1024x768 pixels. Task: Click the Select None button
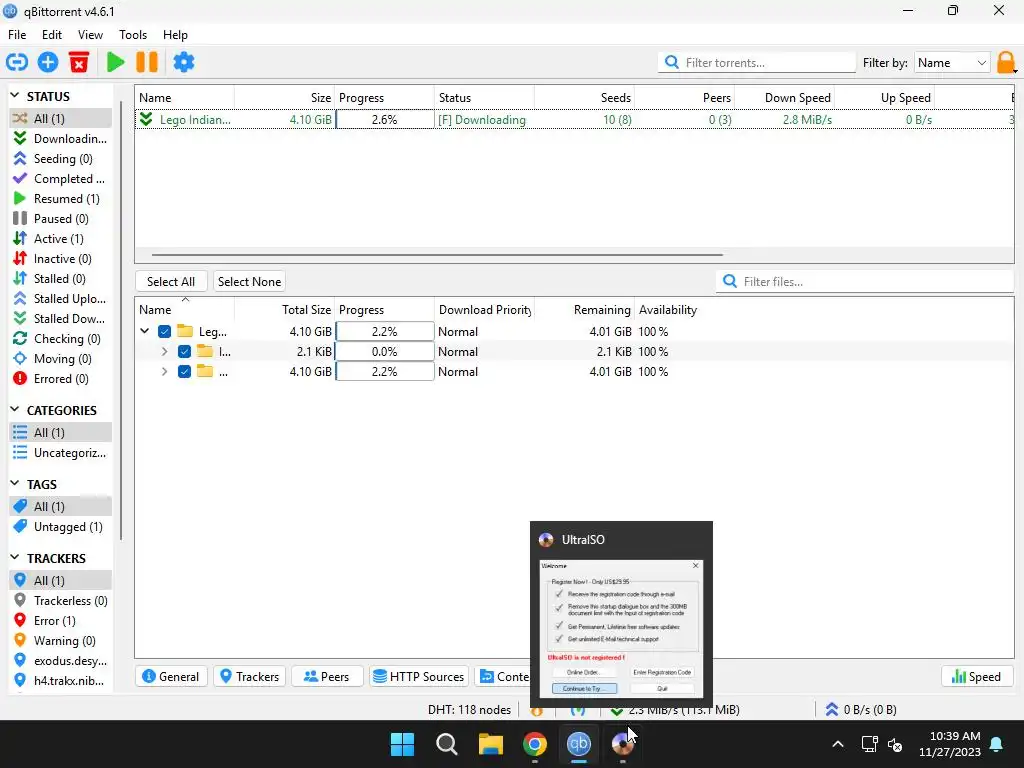pos(249,281)
